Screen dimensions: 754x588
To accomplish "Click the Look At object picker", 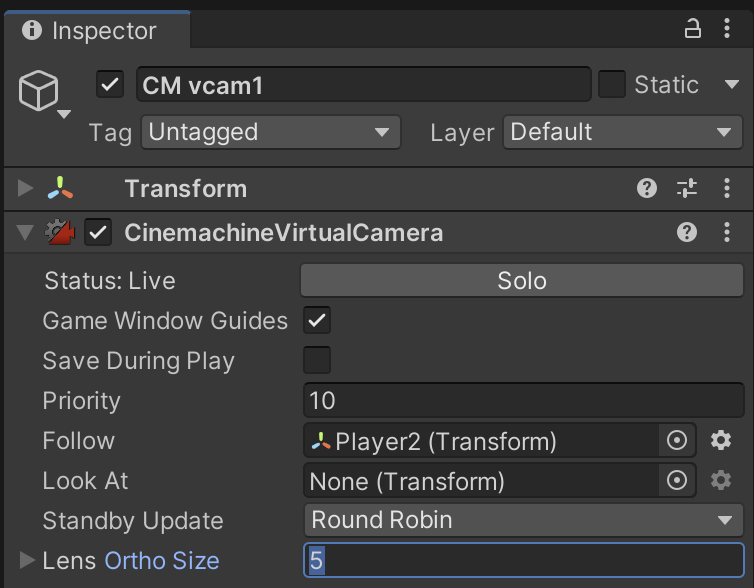I will click(677, 480).
